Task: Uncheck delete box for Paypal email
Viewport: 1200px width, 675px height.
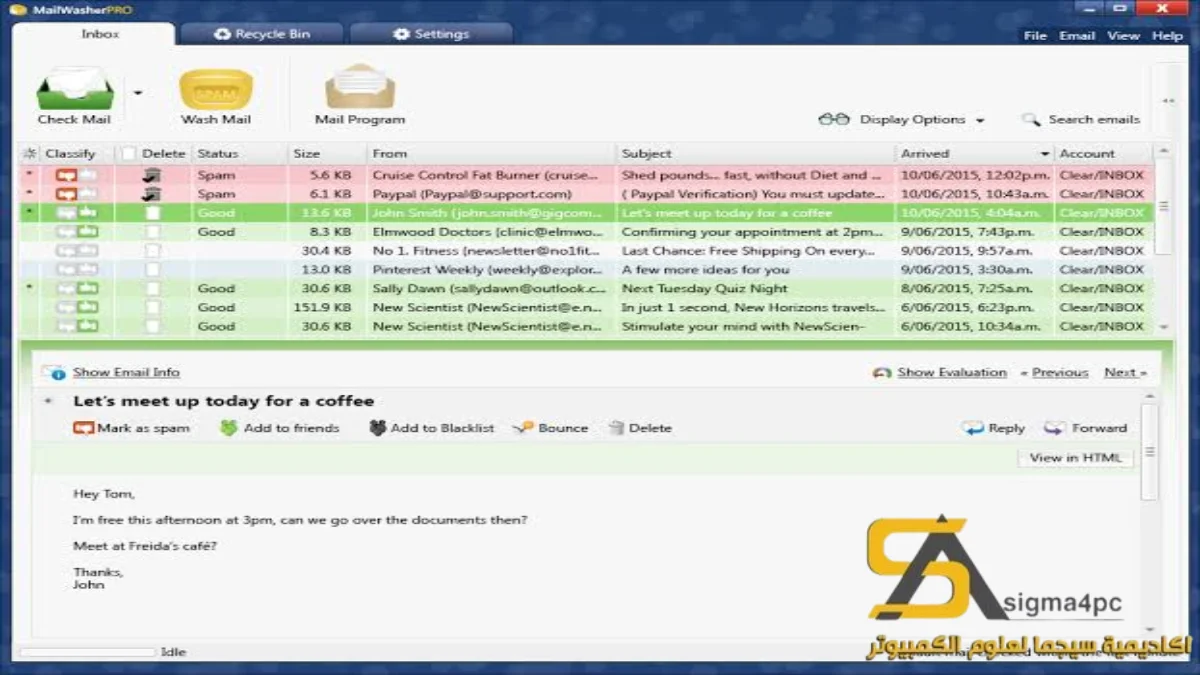Action: tap(152, 194)
